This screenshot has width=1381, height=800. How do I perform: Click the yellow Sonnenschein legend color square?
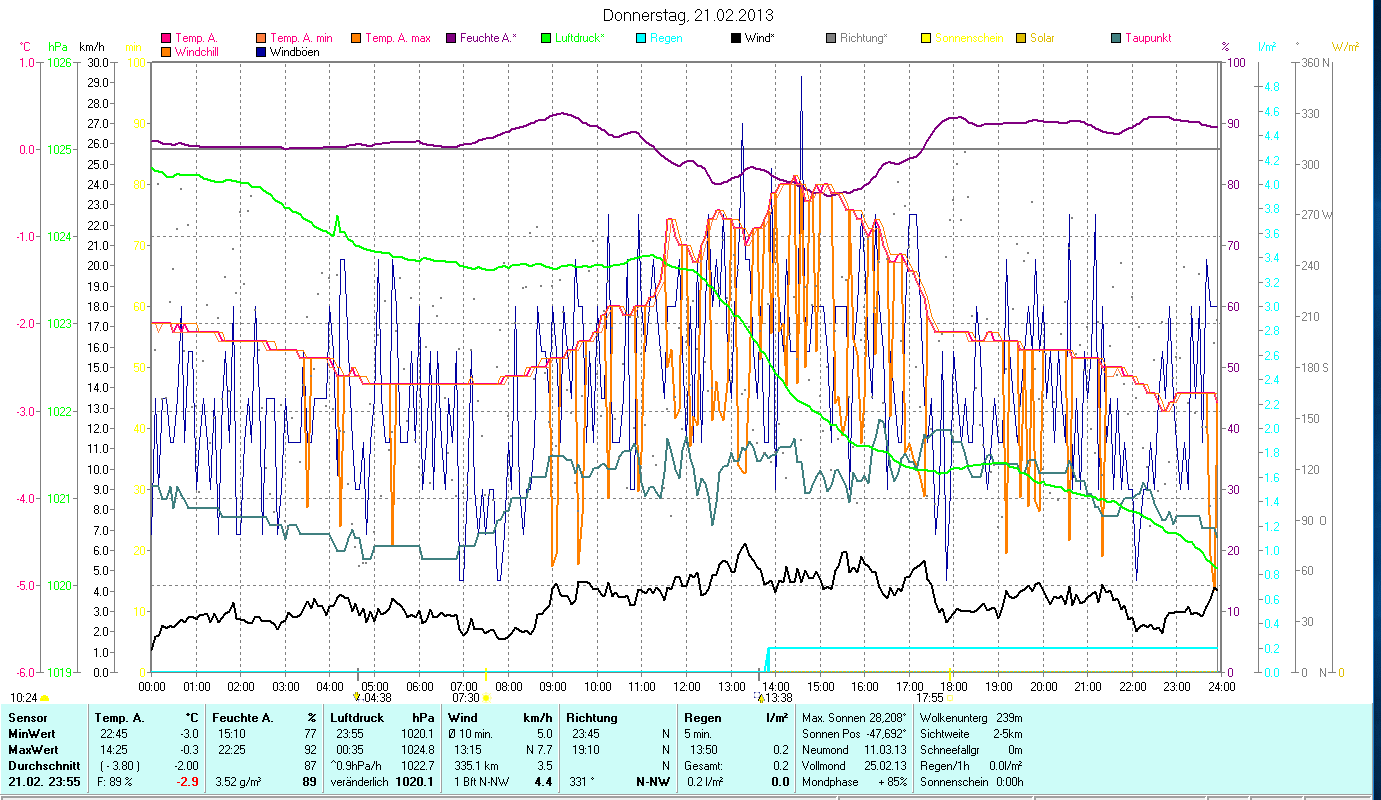[x=924, y=38]
